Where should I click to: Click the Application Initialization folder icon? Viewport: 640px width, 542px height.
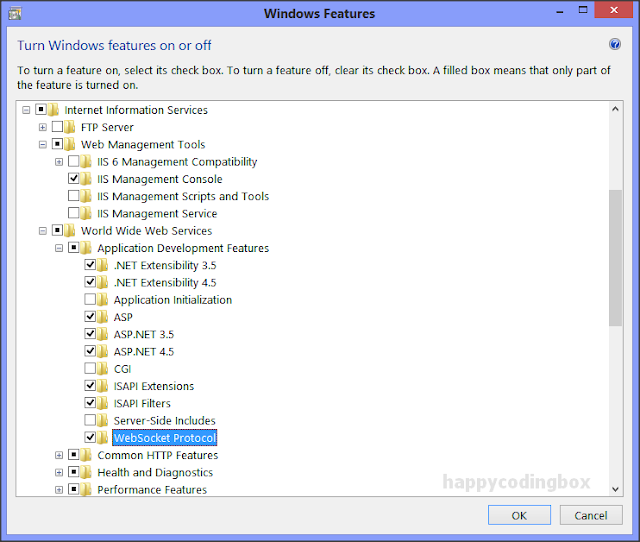pos(102,300)
